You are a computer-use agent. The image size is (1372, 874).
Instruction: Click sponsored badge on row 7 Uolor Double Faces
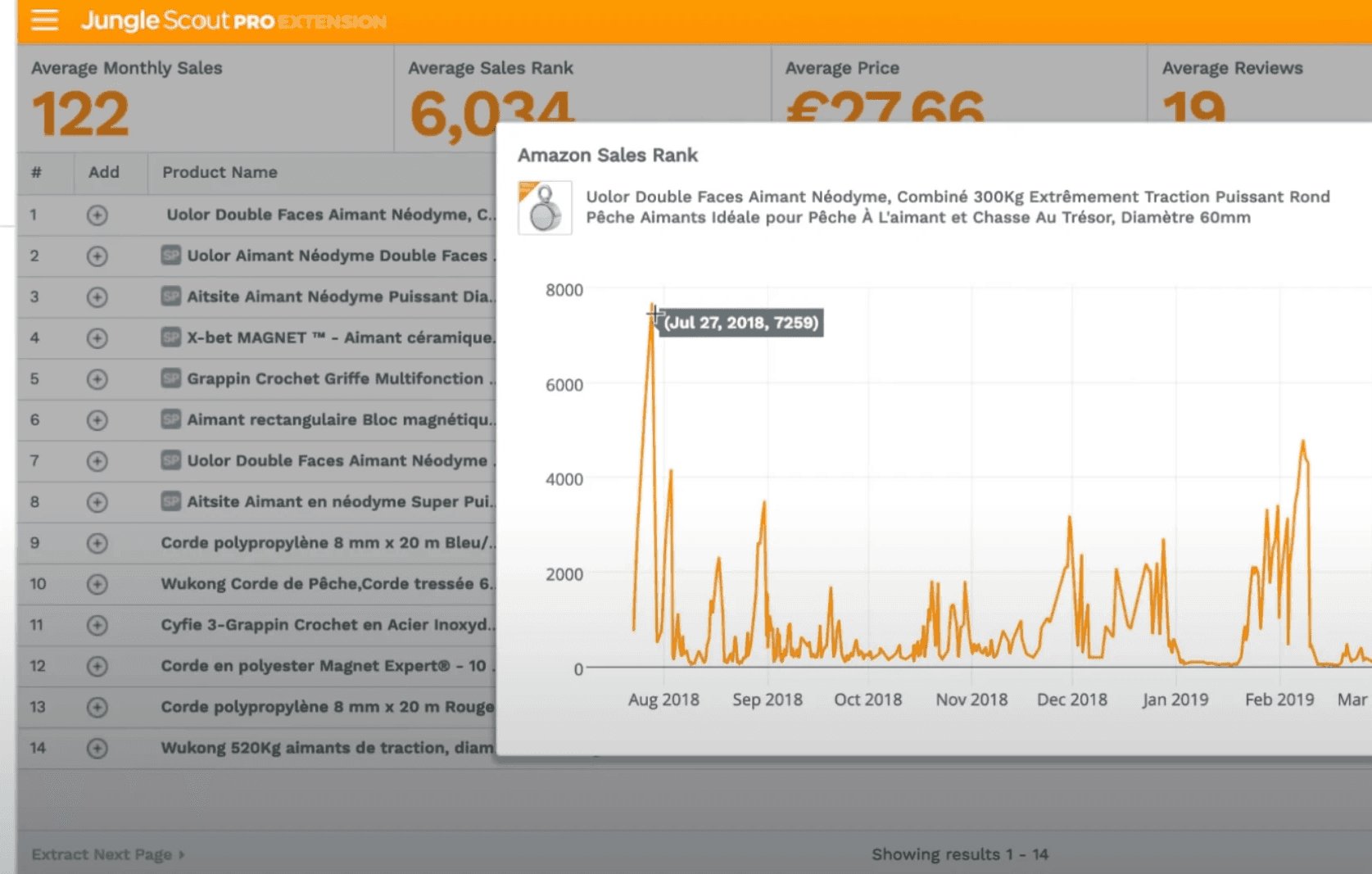point(170,460)
